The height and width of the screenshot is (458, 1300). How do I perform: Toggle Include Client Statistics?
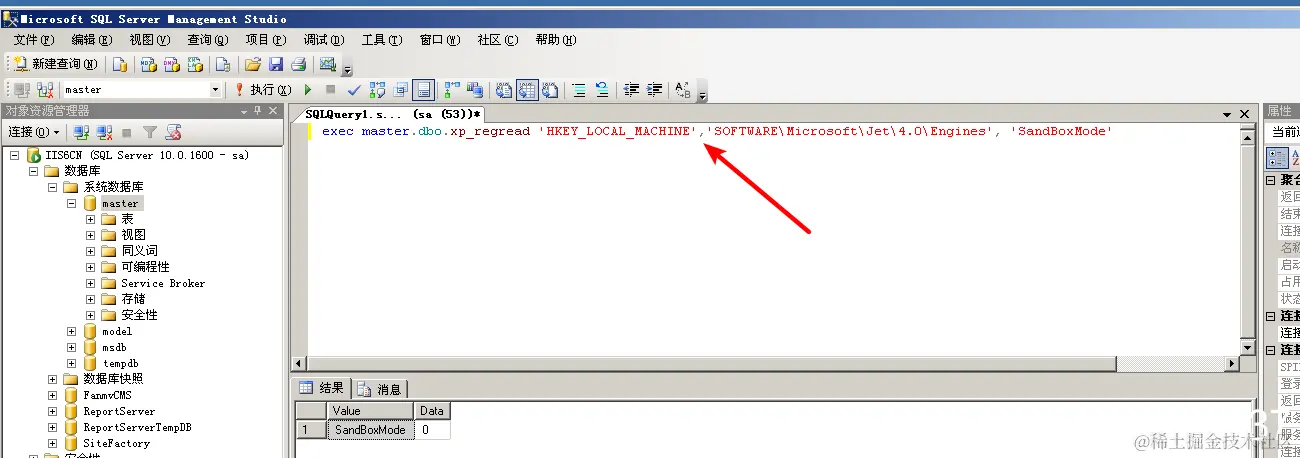coord(475,90)
